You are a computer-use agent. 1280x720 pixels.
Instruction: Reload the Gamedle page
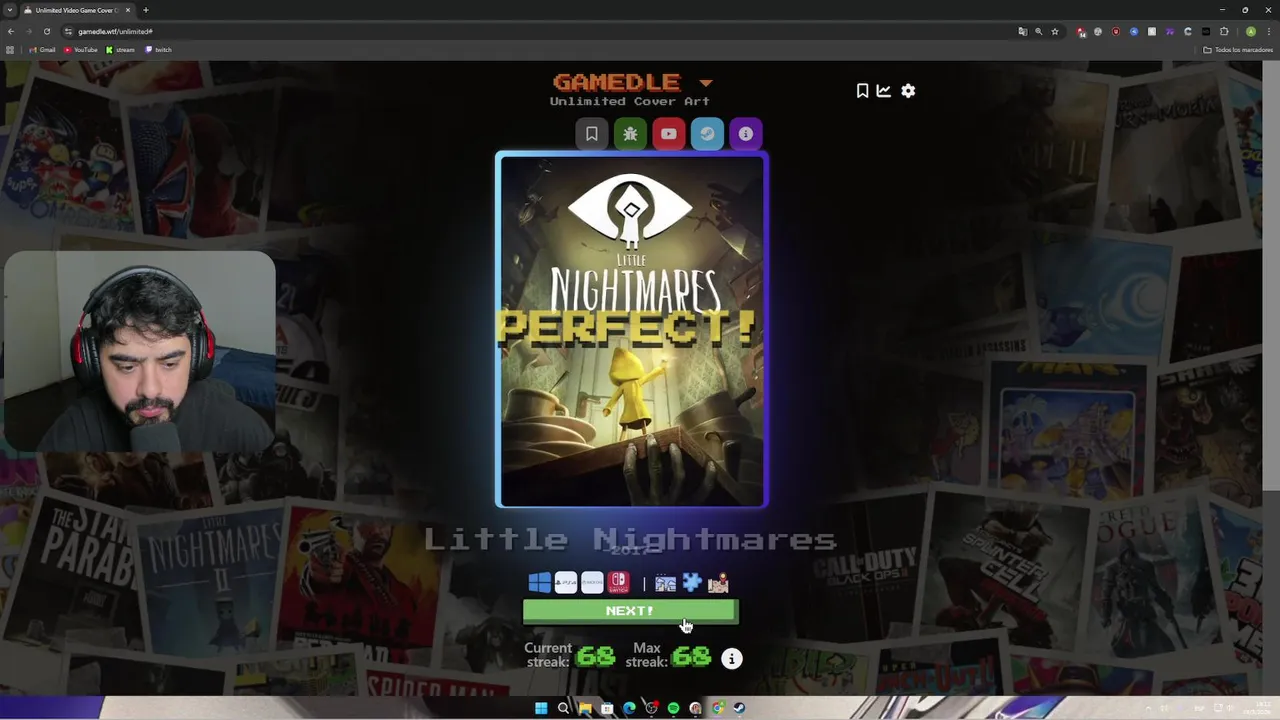click(x=46, y=31)
